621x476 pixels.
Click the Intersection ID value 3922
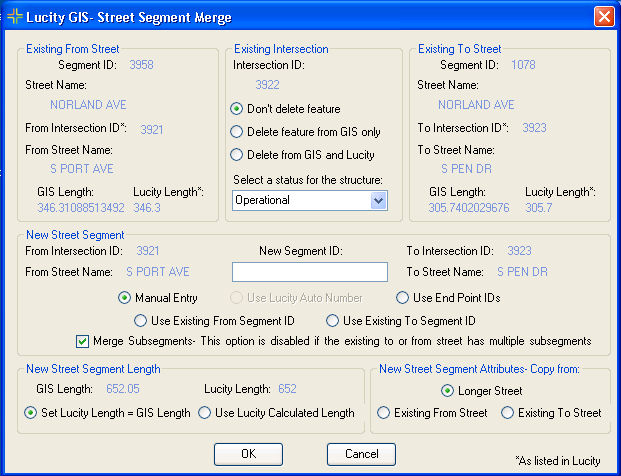[x=267, y=85]
